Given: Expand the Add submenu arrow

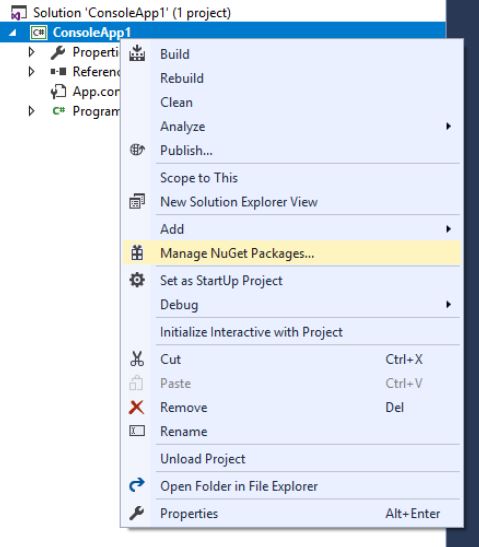Looking at the screenshot, I should point(449,229).
